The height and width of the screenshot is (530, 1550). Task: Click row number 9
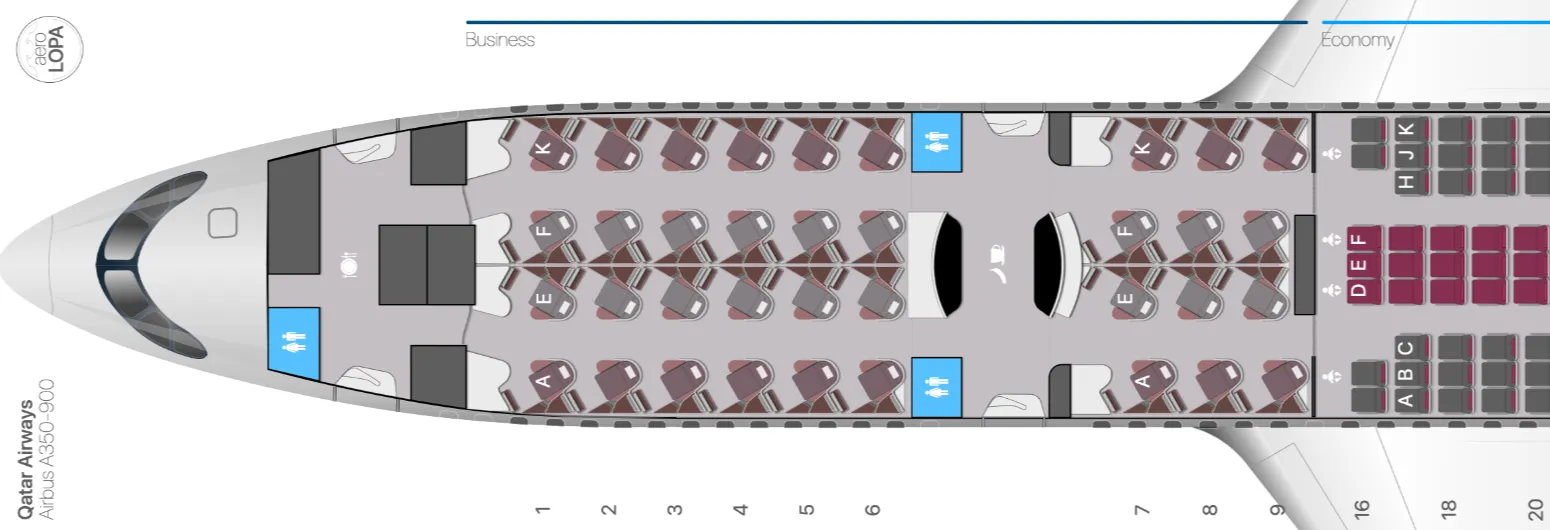coord(1277,509)
